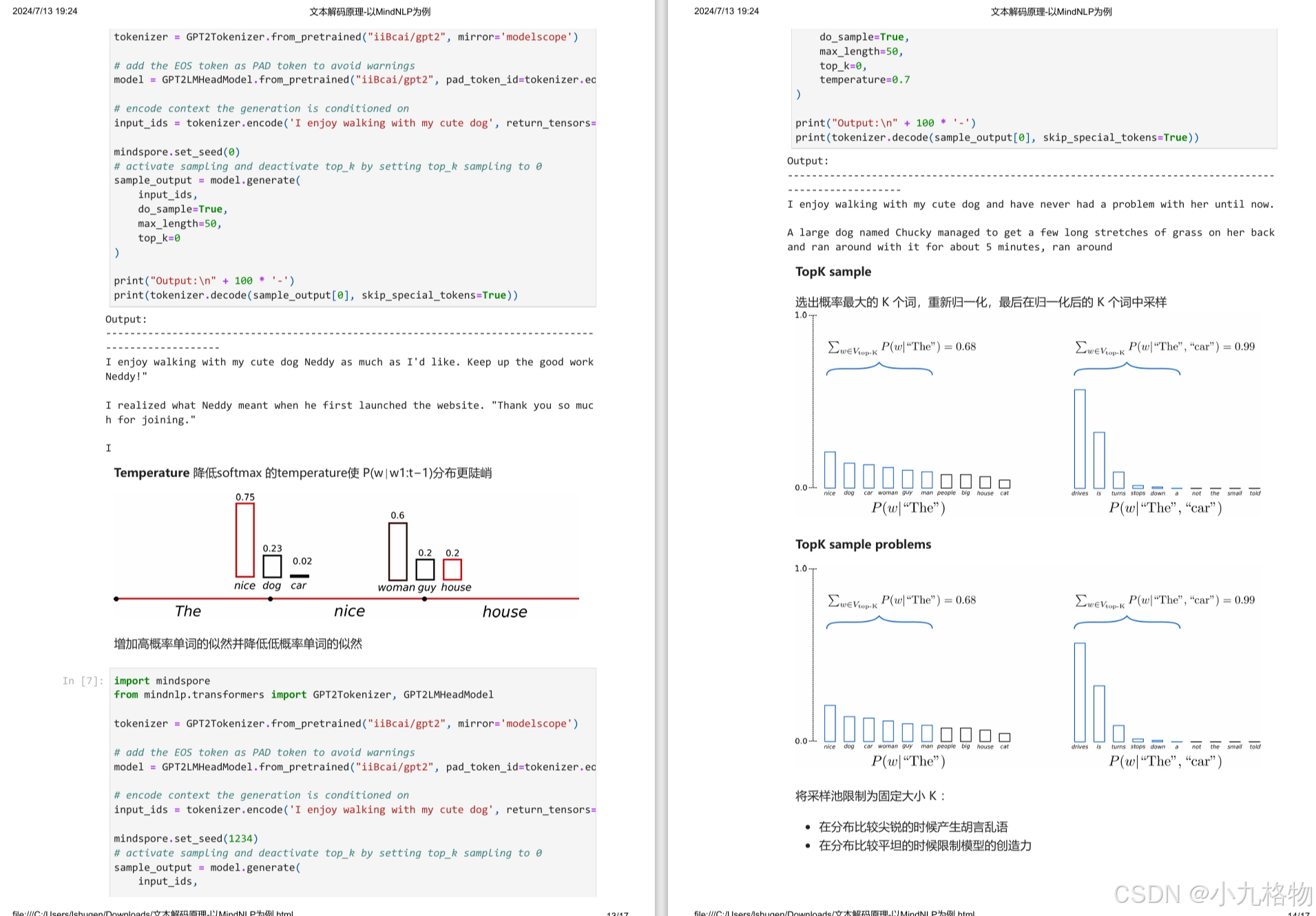The width and height of the screenshot is (1316, 916).
Task: Click the right page title 文本解码原理-以MindNLP为例
Action: tap(1051, 12)
